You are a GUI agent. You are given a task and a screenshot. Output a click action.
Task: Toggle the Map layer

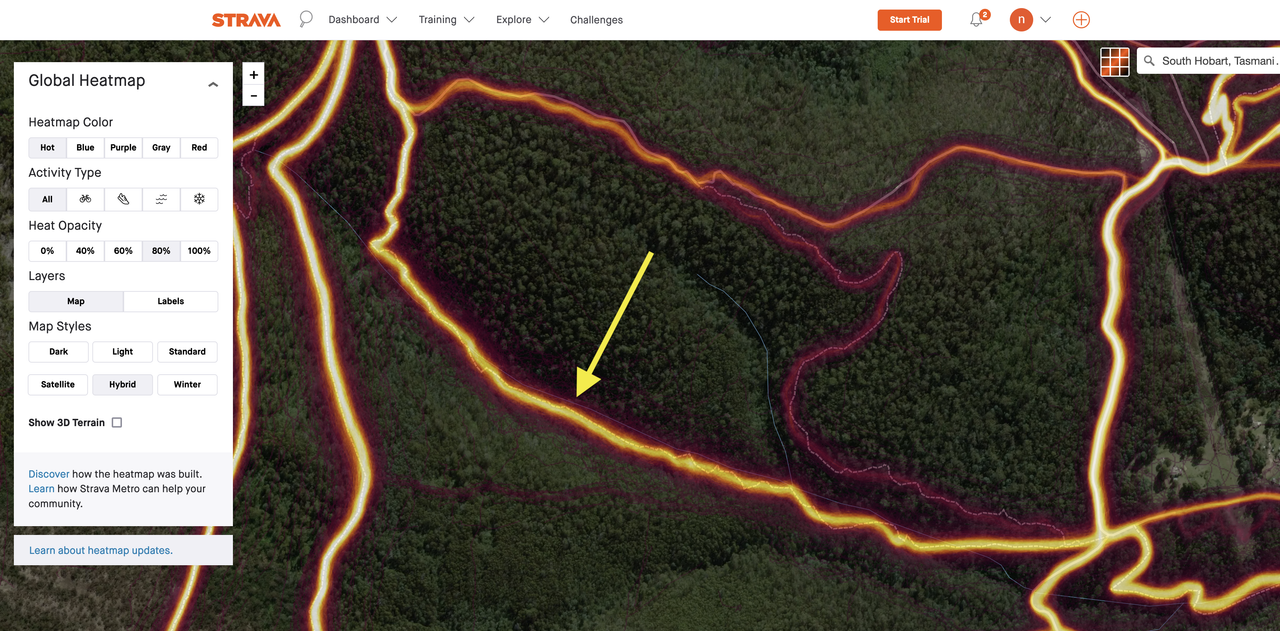(x=76, y=301)
